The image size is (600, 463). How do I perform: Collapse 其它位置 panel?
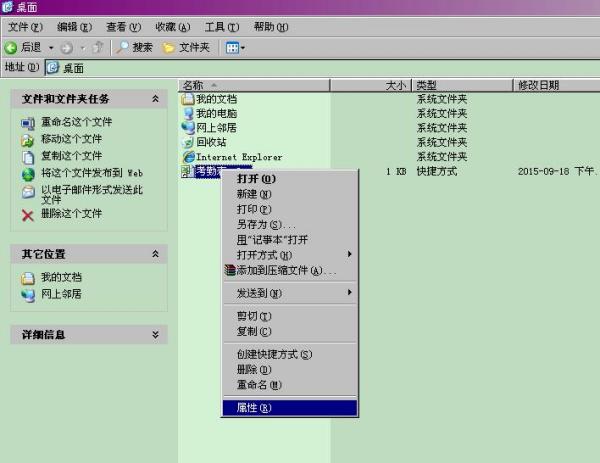pyautogui.click(x=155, y=254)
